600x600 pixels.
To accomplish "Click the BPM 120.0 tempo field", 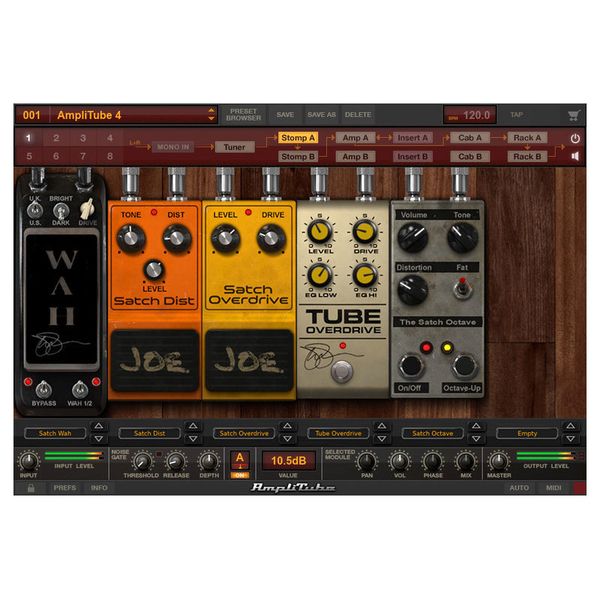I will [470, 115].
